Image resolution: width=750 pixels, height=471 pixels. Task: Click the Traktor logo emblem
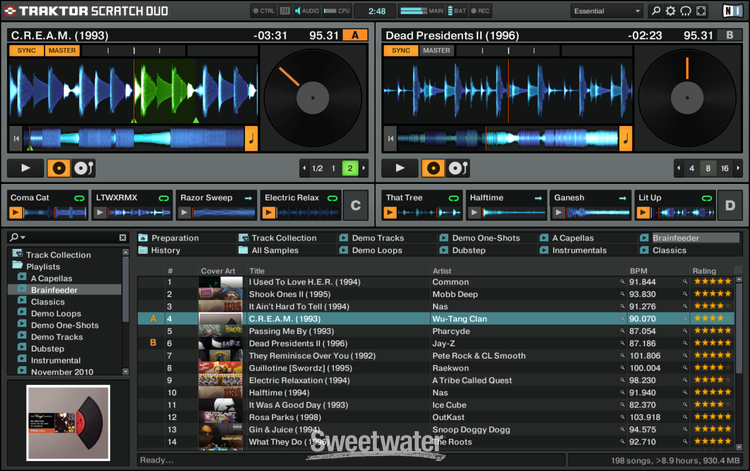[x=10, y=11]
